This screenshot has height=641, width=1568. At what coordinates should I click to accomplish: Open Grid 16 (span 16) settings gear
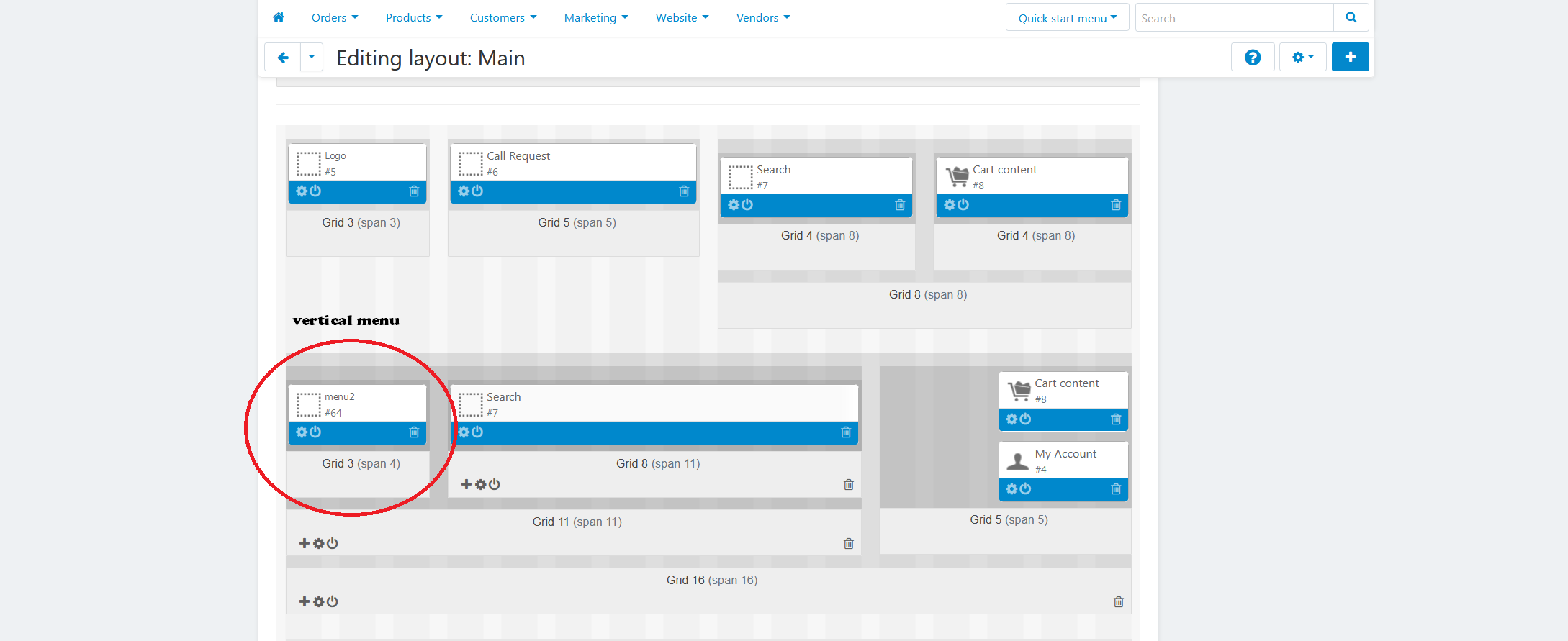(318, 602)
